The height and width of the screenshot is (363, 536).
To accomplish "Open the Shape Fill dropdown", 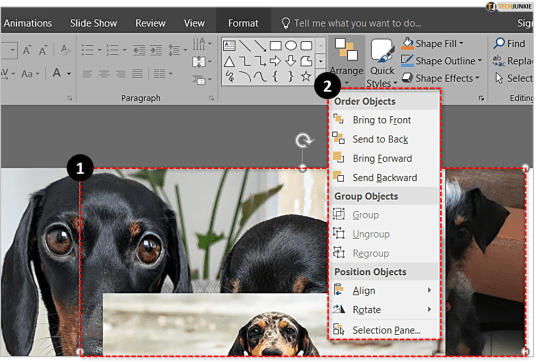I will (x=432, y=44).
